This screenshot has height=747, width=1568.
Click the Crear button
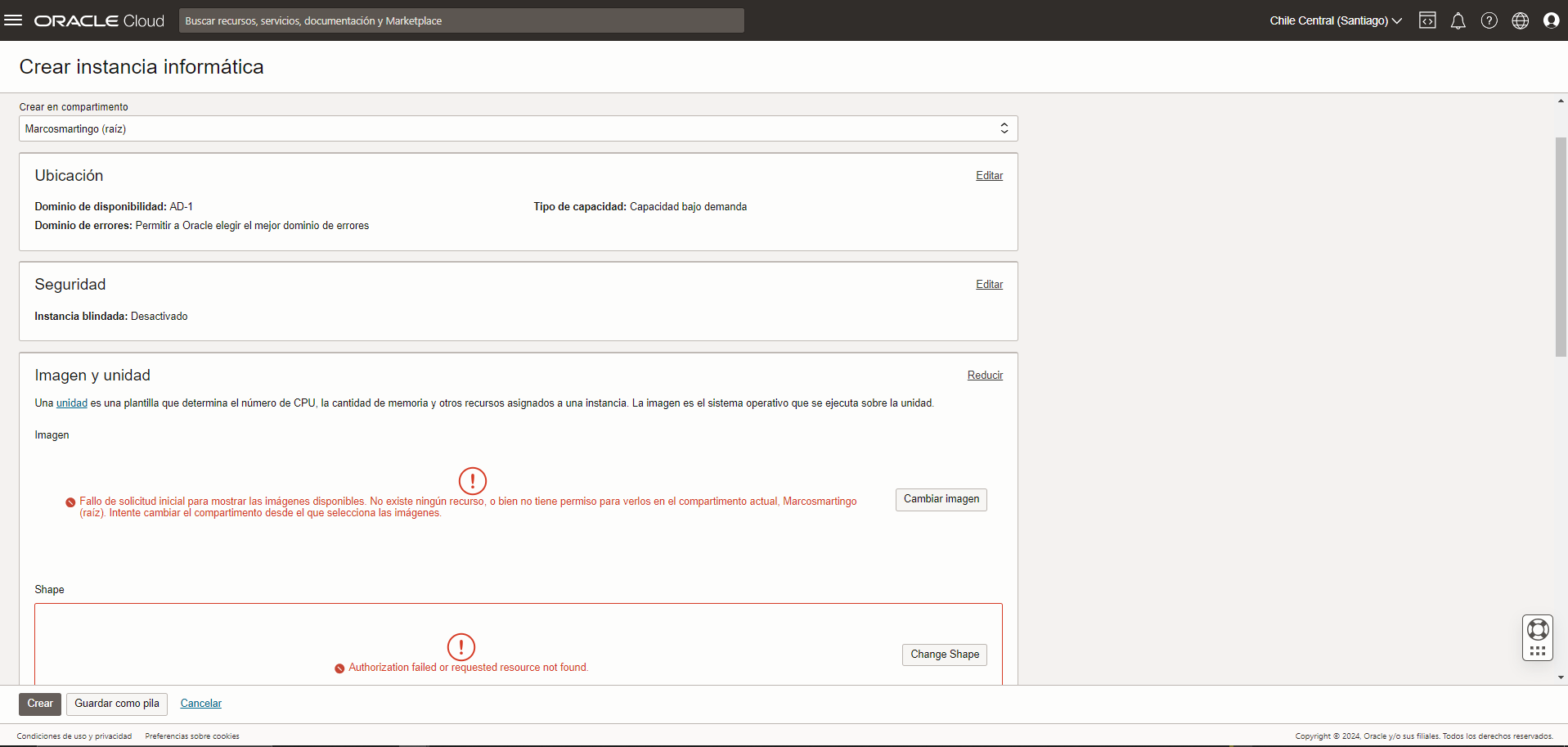click(40, 704)
